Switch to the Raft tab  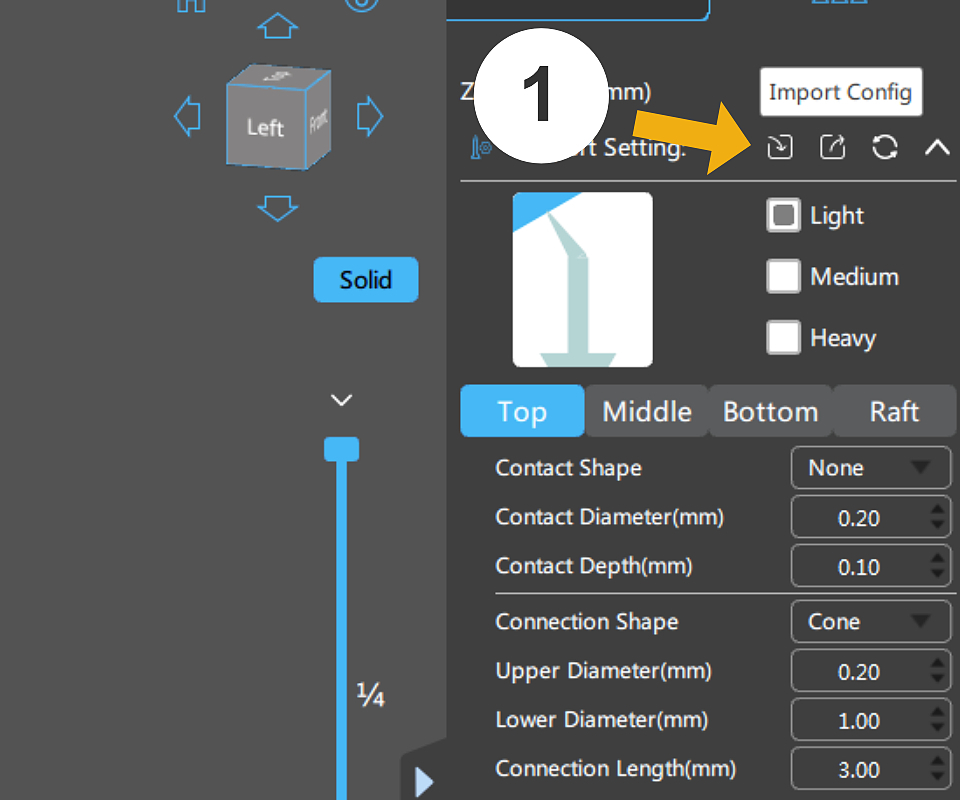tap(894, 412)
